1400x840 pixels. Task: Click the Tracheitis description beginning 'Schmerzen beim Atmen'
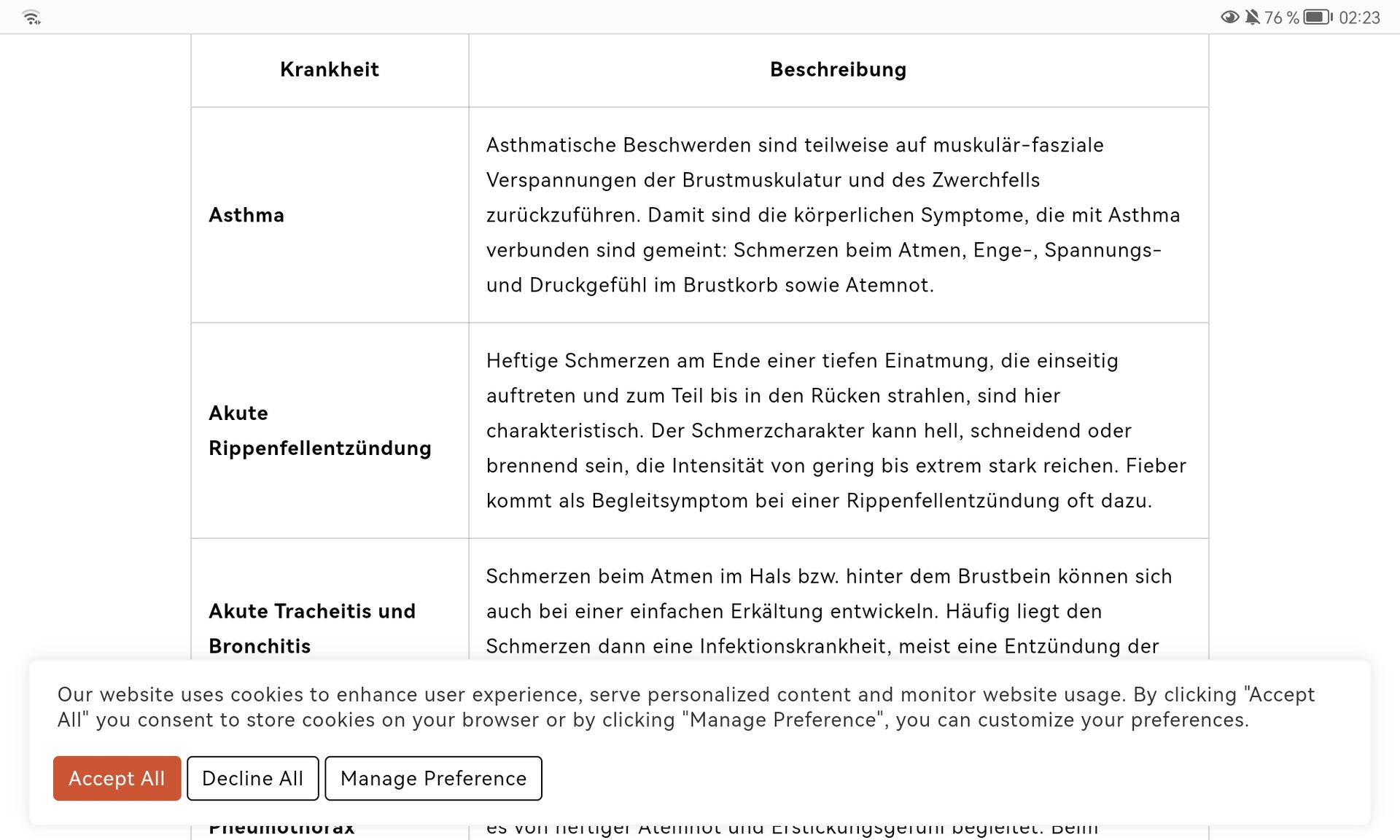click(828, 611)
